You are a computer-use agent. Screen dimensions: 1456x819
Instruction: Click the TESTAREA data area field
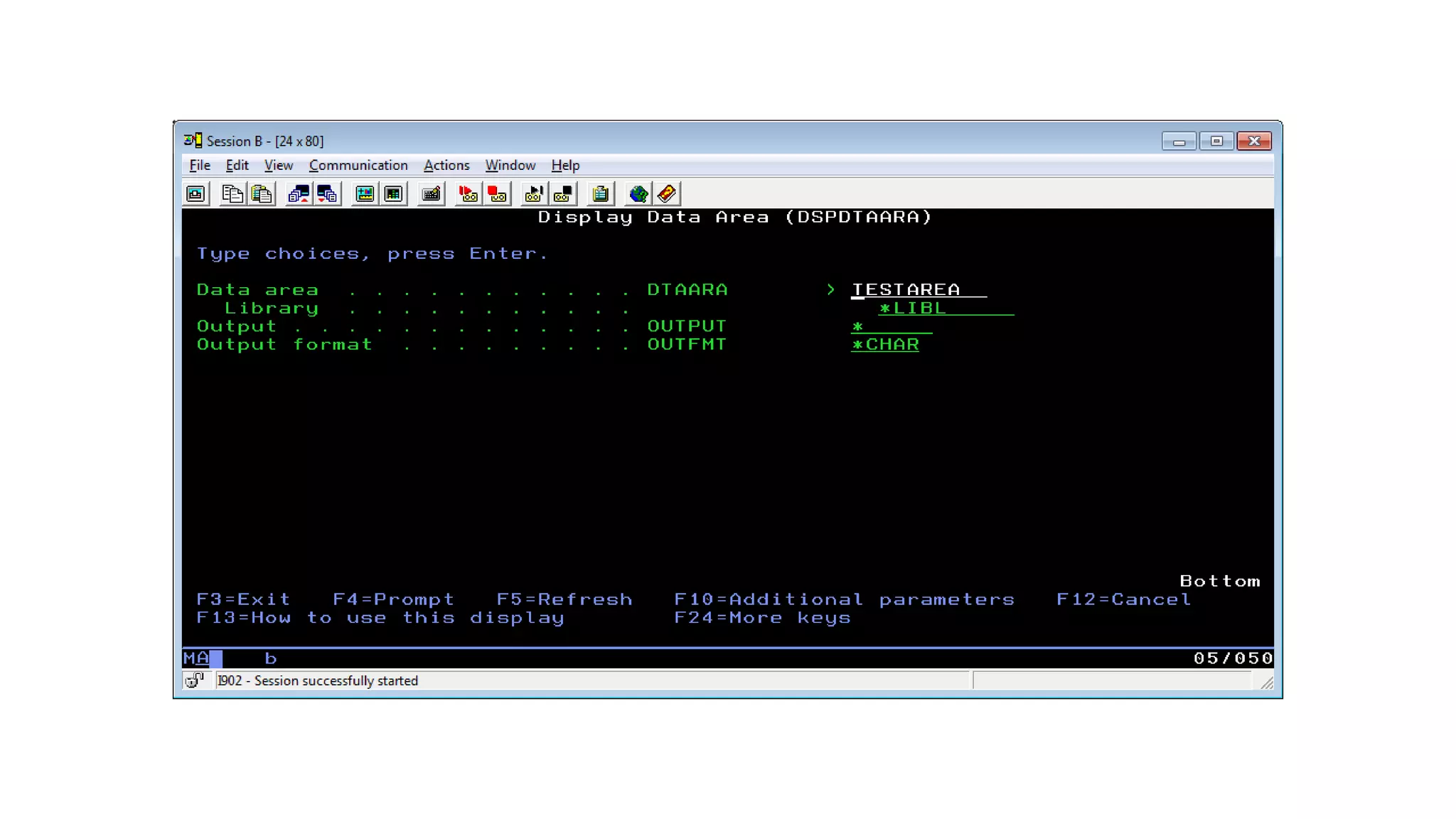tap(906, 290)
